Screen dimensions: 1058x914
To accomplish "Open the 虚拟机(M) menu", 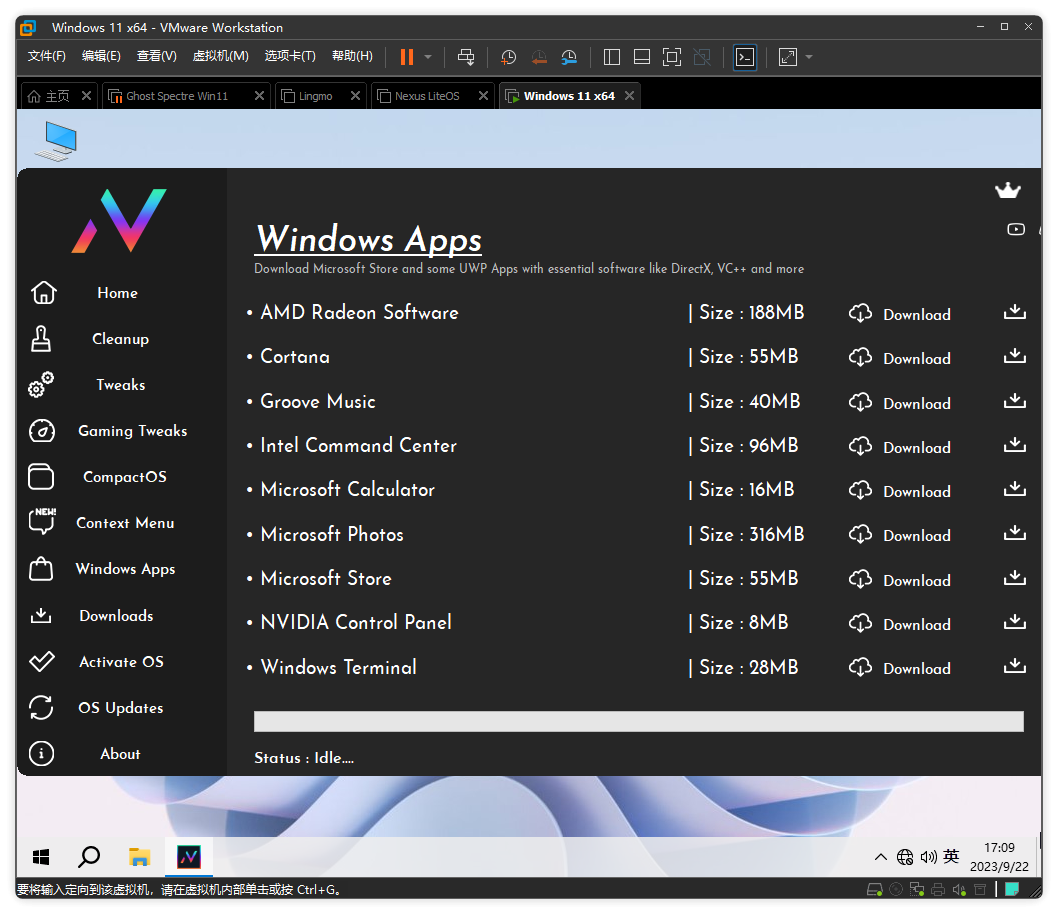I will tap(220, 56).
